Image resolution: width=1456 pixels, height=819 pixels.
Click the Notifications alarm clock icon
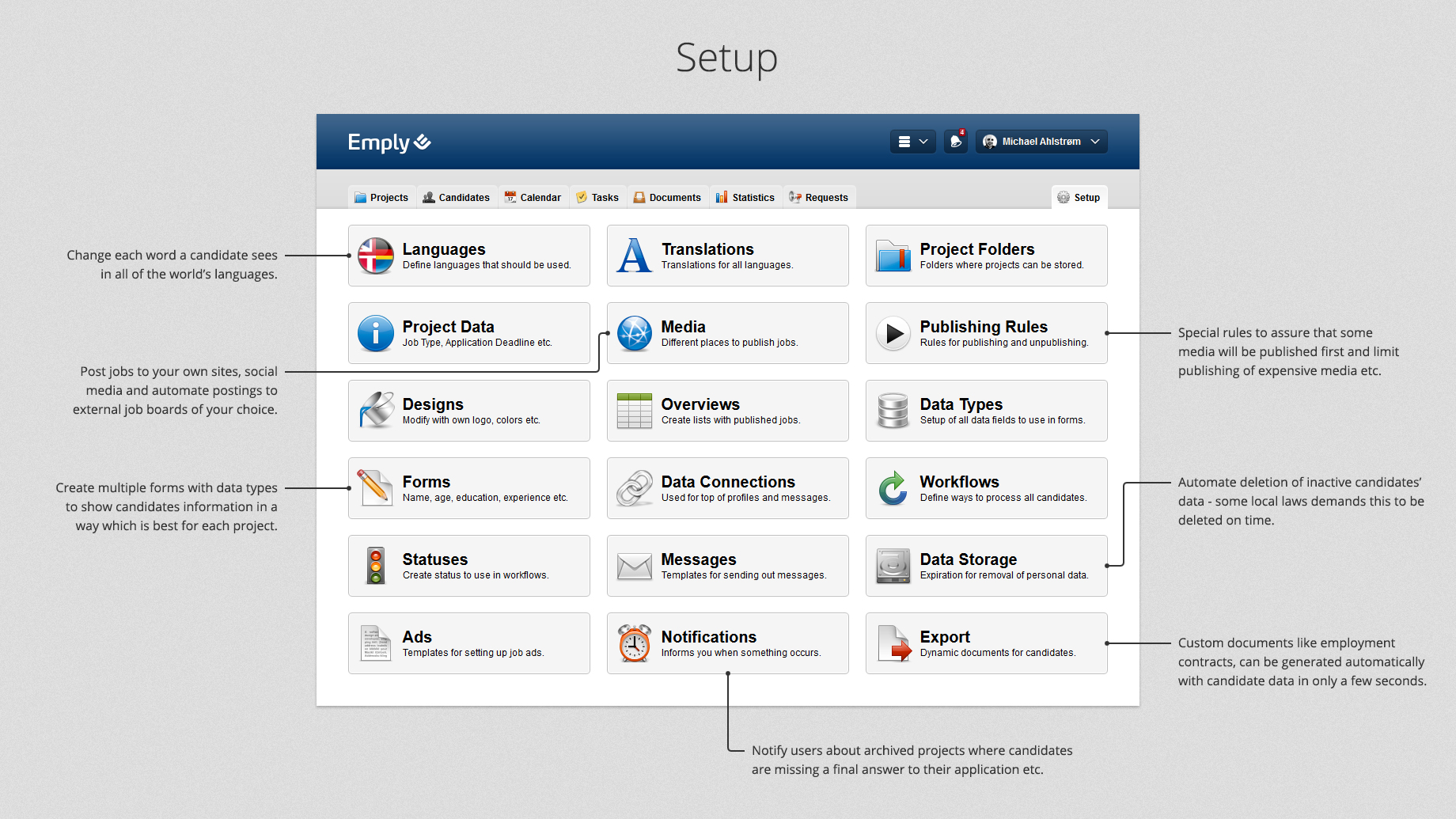point(635,643)
